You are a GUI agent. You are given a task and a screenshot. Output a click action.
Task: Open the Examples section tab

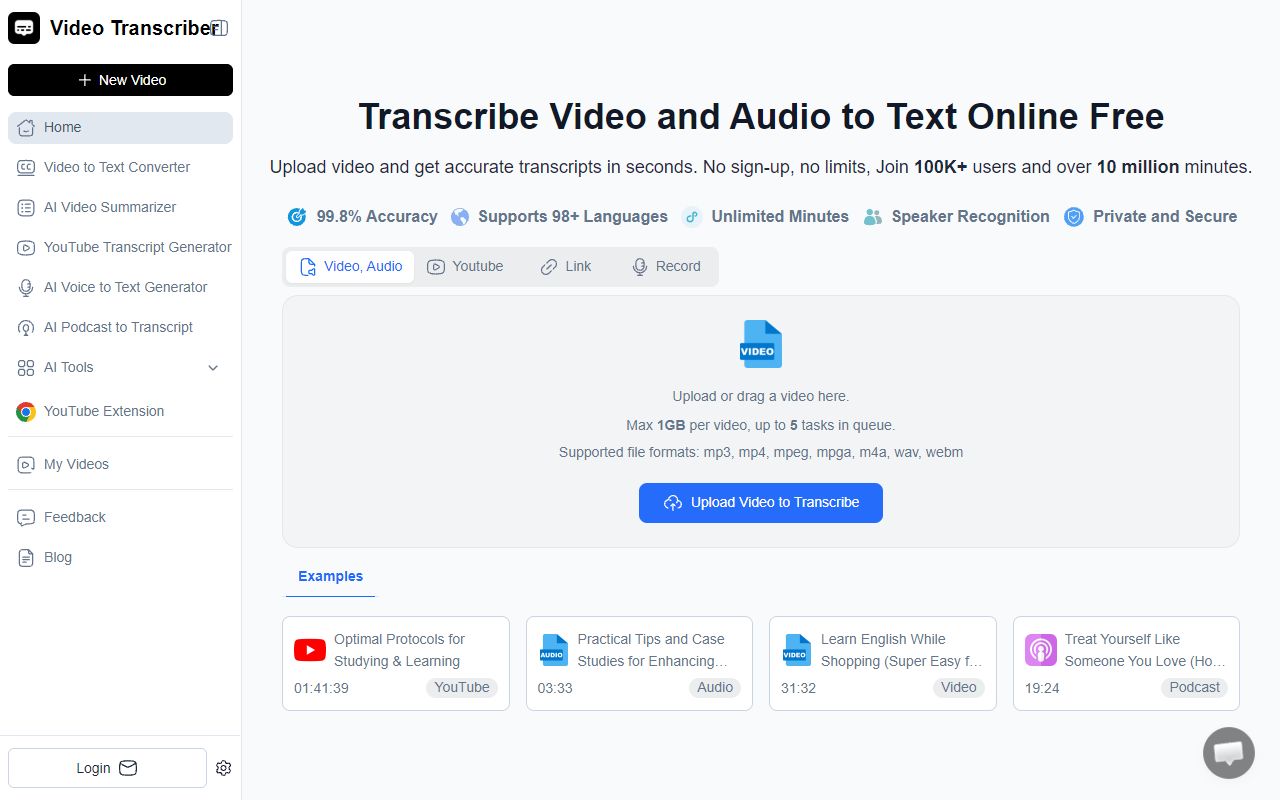pyautogui.click(x=330, y=576)
